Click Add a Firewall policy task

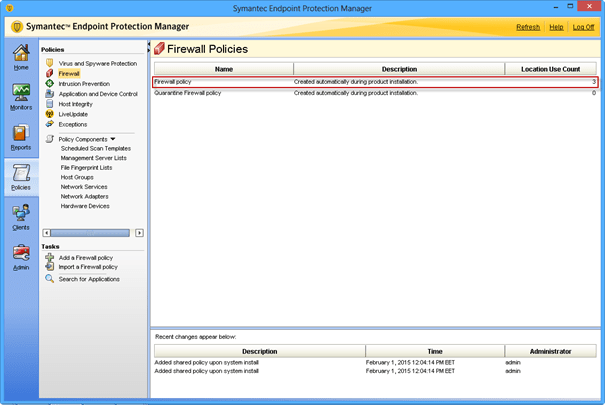(86, 258)
